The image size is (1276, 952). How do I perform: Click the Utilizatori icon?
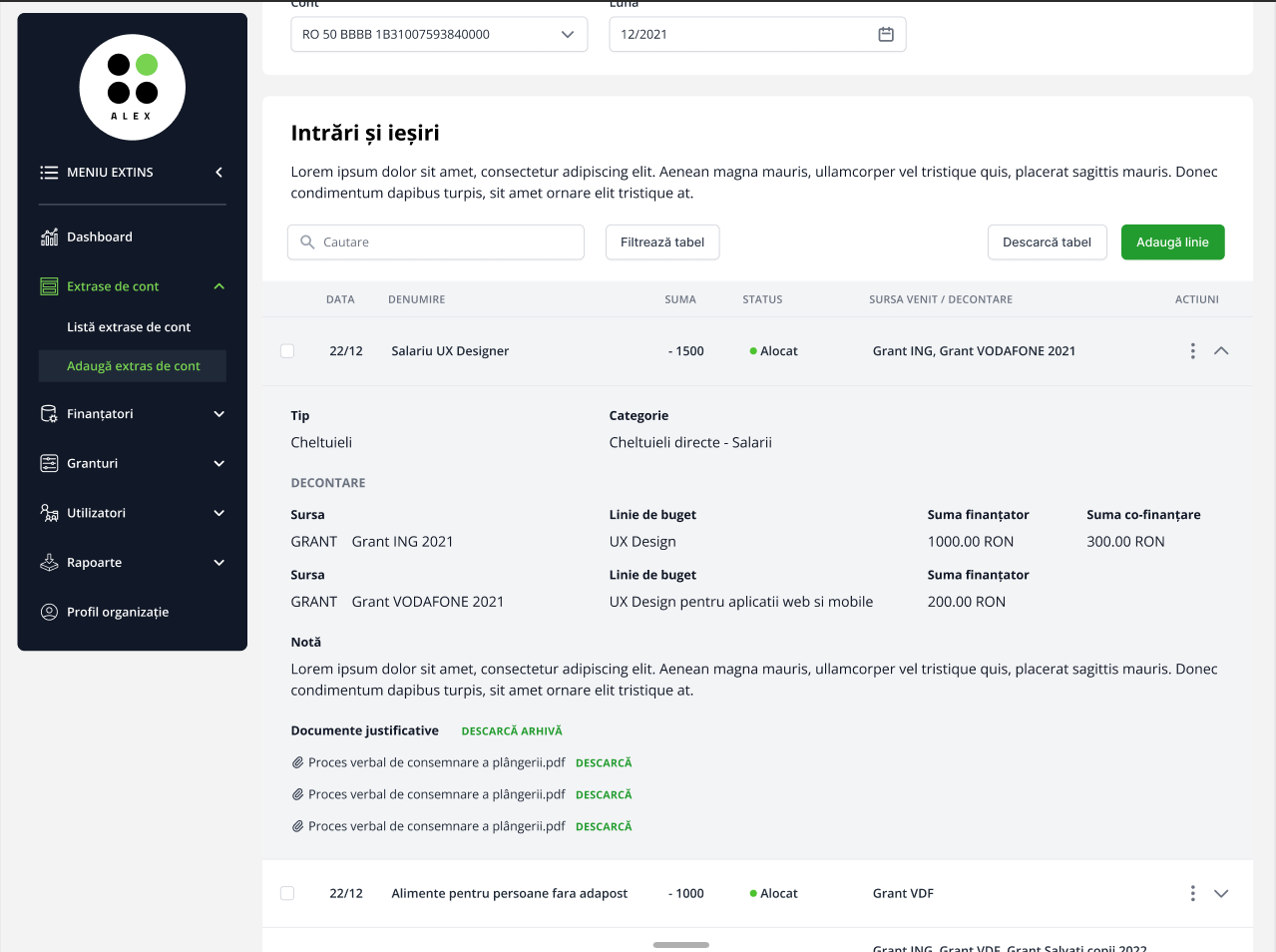49,513
